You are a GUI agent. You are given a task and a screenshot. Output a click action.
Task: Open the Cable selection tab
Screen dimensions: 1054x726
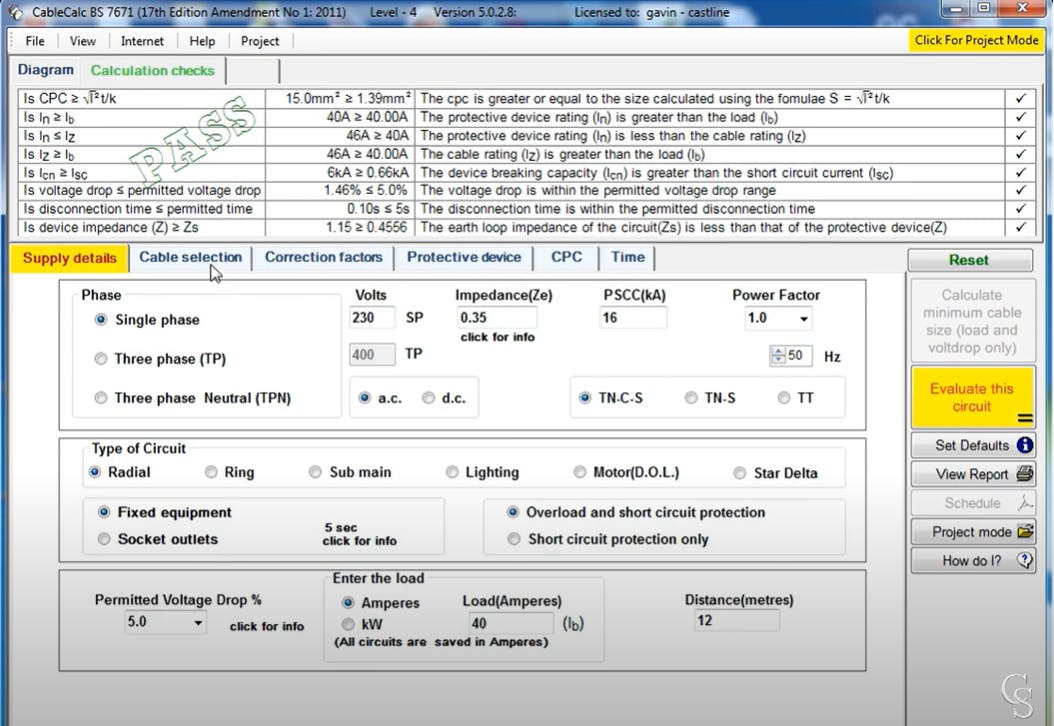(x=190, y=257)
